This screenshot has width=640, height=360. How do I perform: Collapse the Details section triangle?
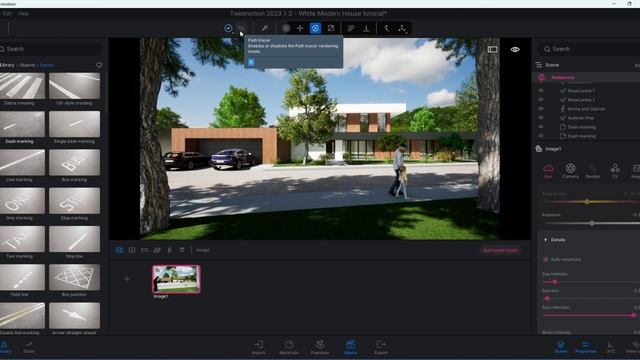click(x=545, y=240)
